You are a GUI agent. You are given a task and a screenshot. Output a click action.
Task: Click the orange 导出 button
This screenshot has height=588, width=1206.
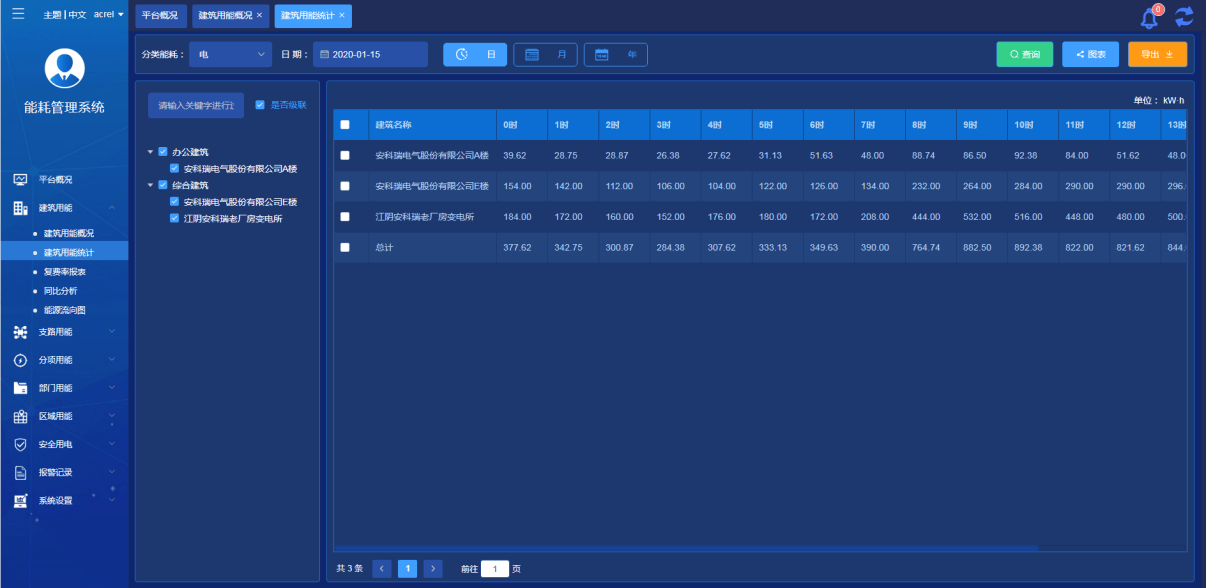[1157, 54]
